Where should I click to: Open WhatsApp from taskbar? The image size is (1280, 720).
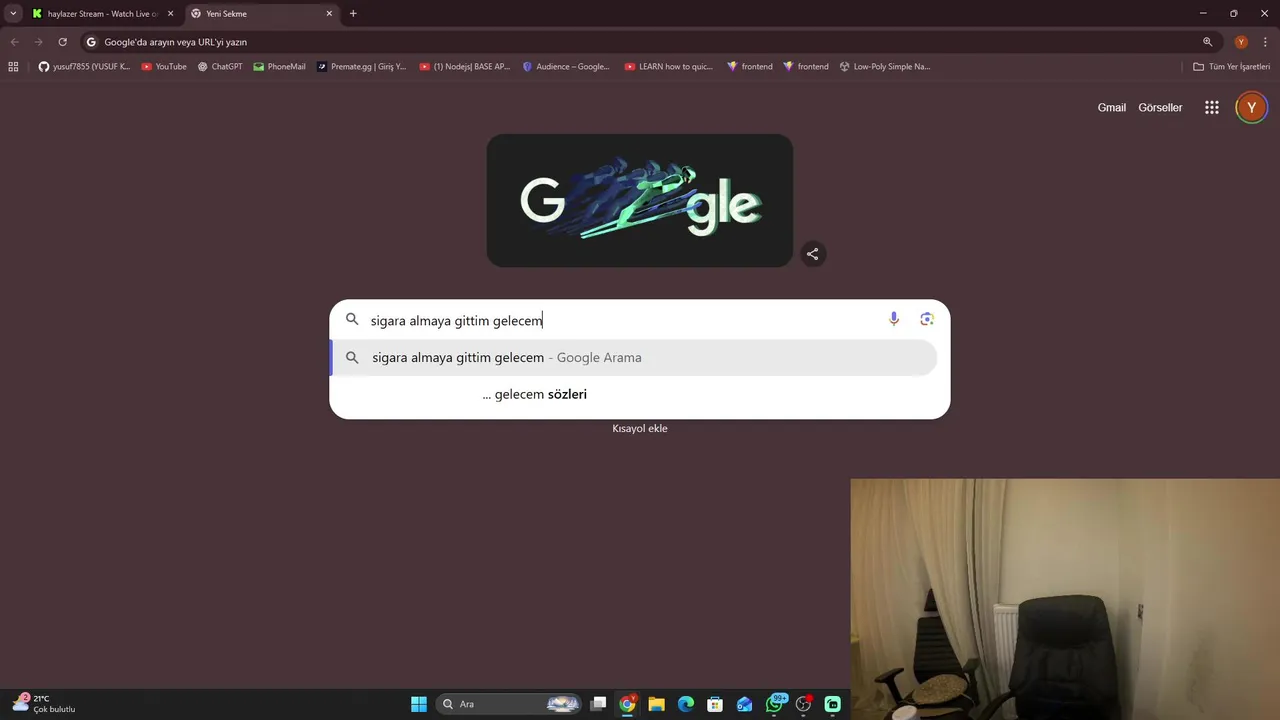pos(774,704)
